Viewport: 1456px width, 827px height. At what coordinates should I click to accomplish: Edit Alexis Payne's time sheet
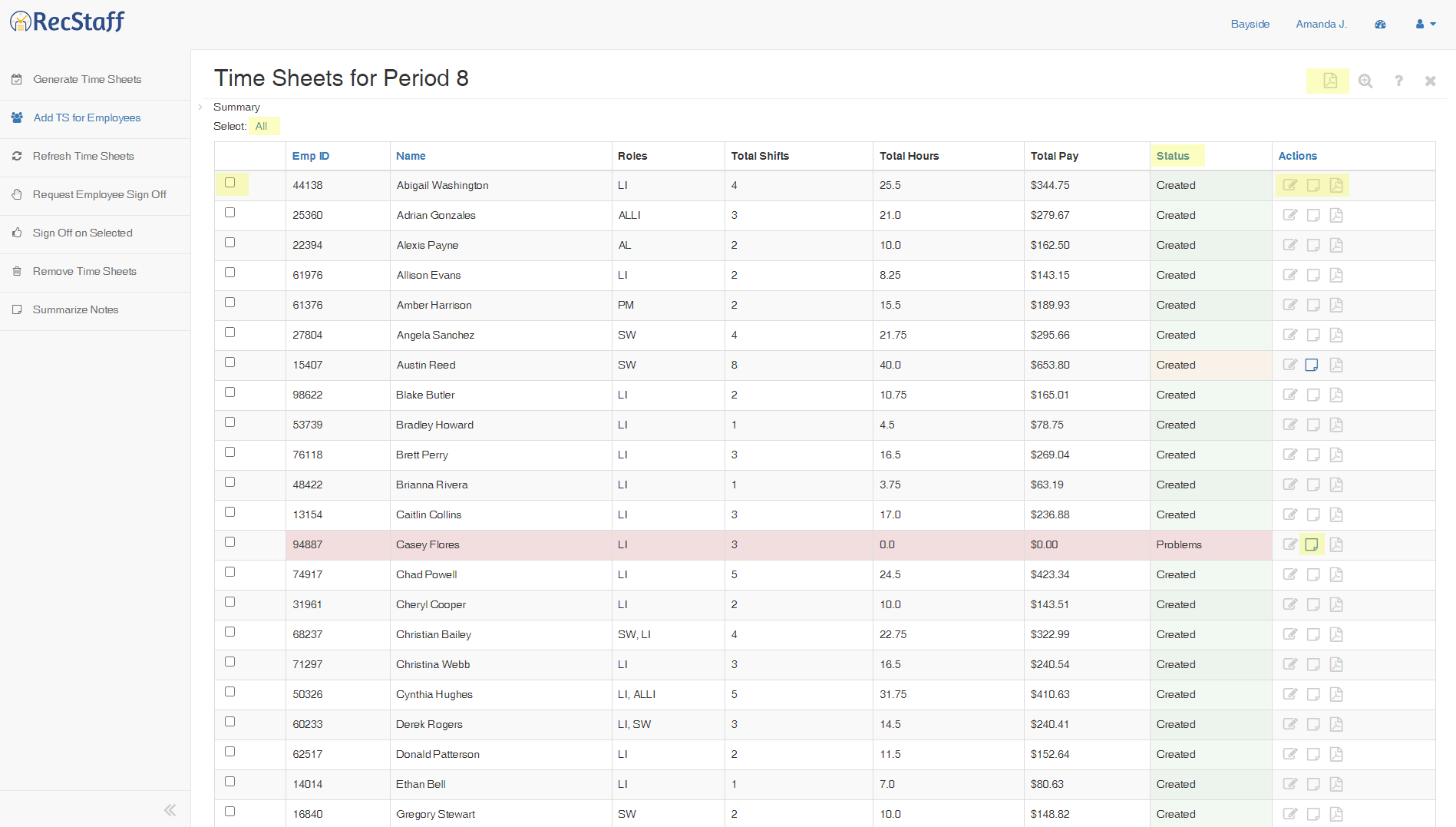(1290, 245)
